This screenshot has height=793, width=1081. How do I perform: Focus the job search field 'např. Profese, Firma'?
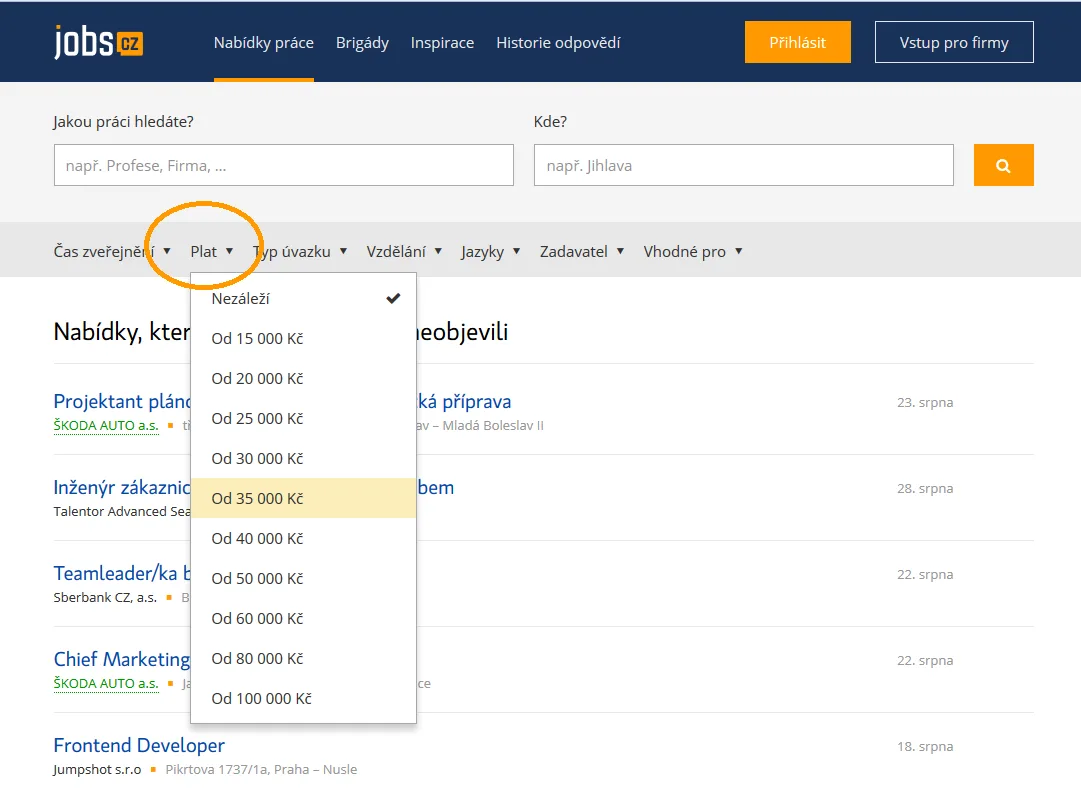[283, 165]
